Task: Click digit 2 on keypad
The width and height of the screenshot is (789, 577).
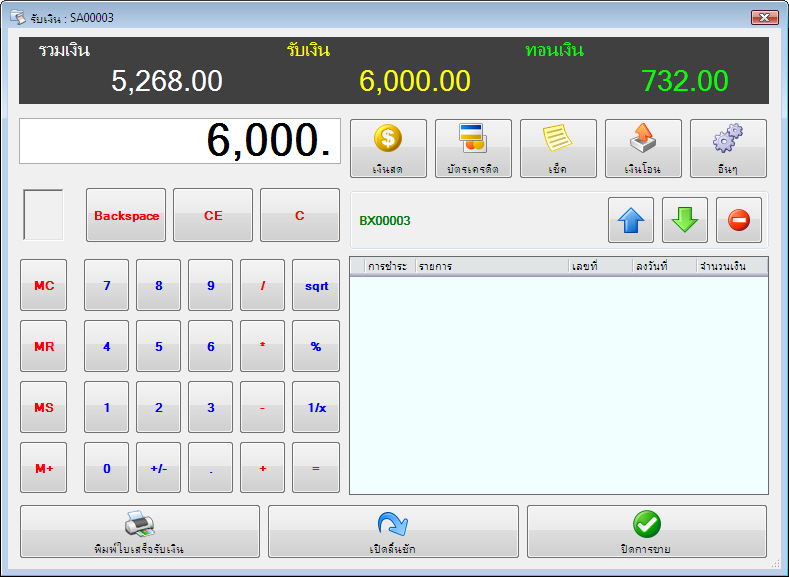Action: point(159,407)
